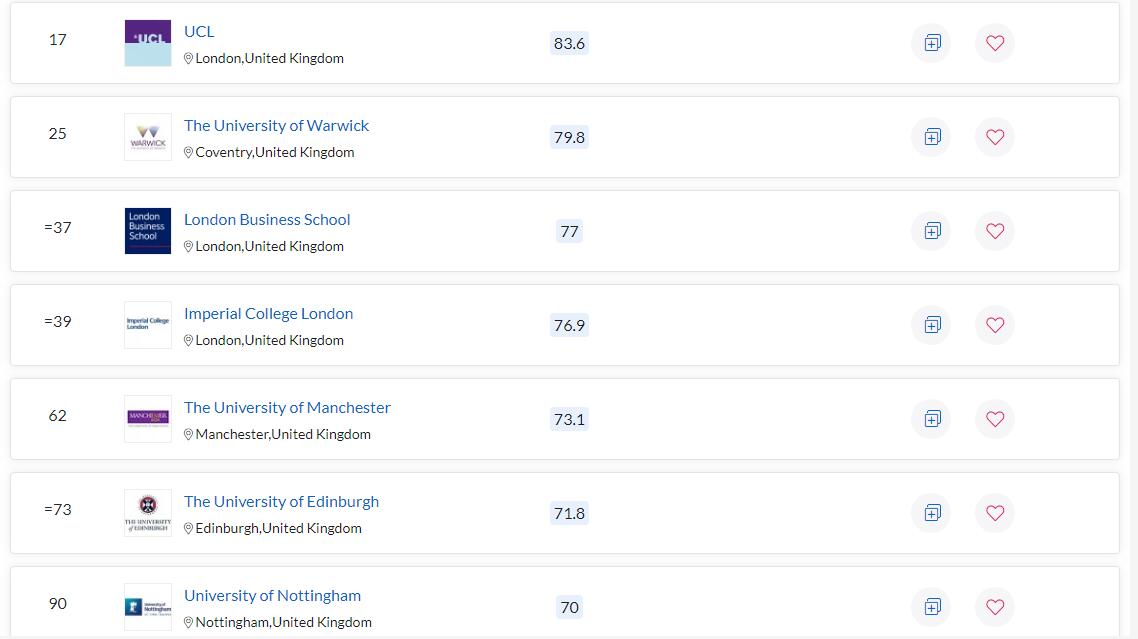
Task: Add University of Edinburgh to compare
Action: (x=931, y=513)
